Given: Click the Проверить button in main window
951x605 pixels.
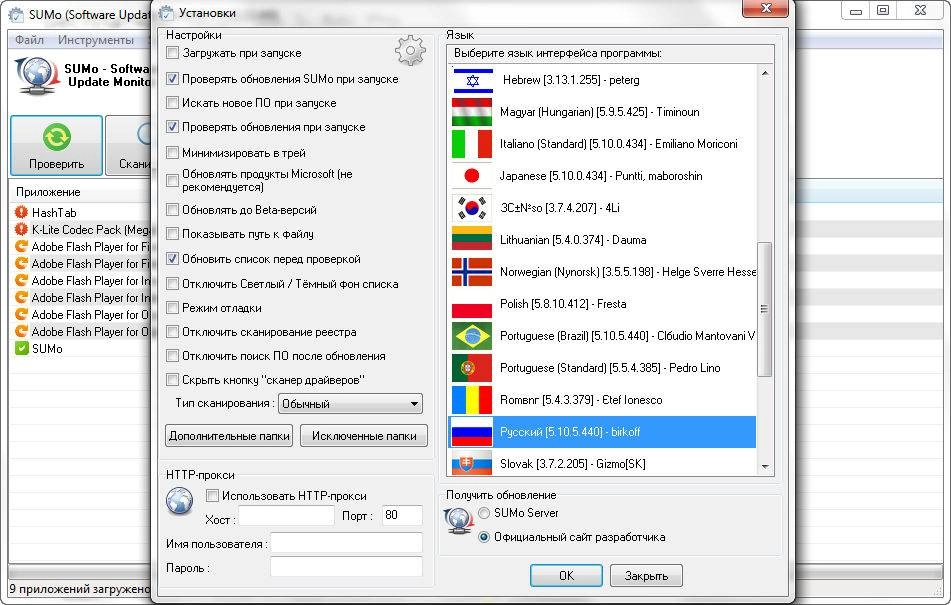Looking at the screenshot, I should (56, 145).
